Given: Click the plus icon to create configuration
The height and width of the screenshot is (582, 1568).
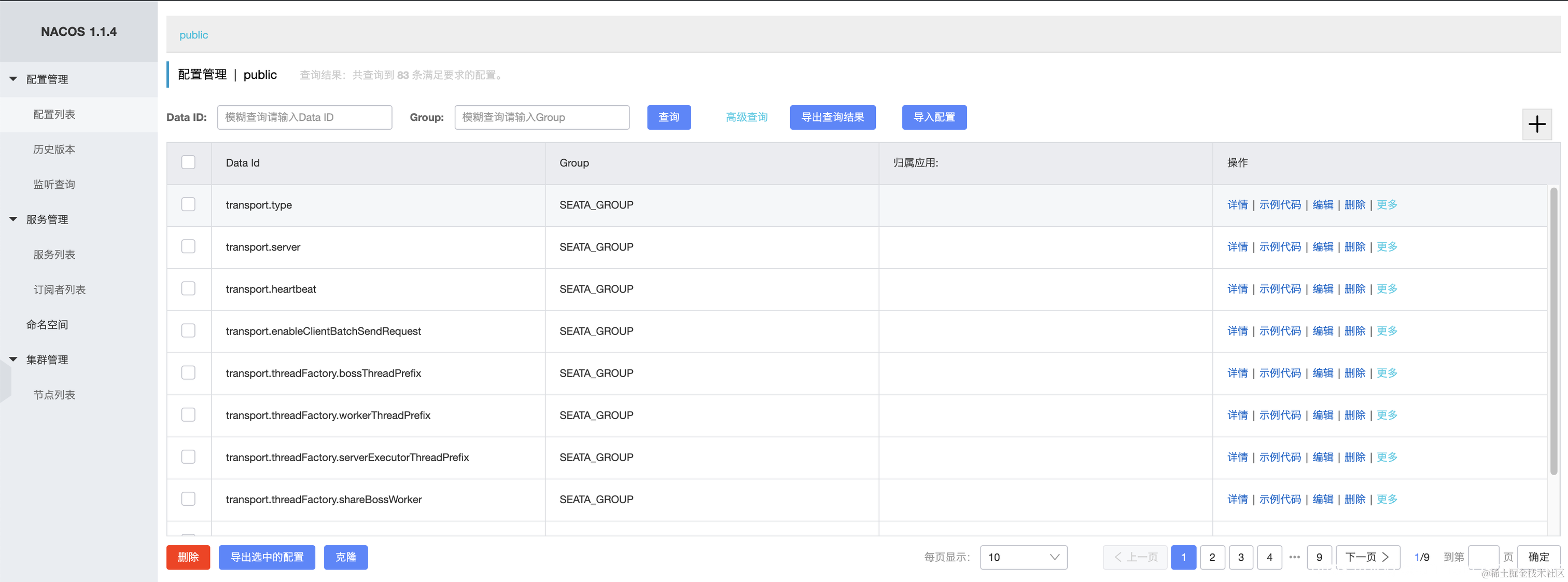Looking at the screenshot, I should point(1536,124).
